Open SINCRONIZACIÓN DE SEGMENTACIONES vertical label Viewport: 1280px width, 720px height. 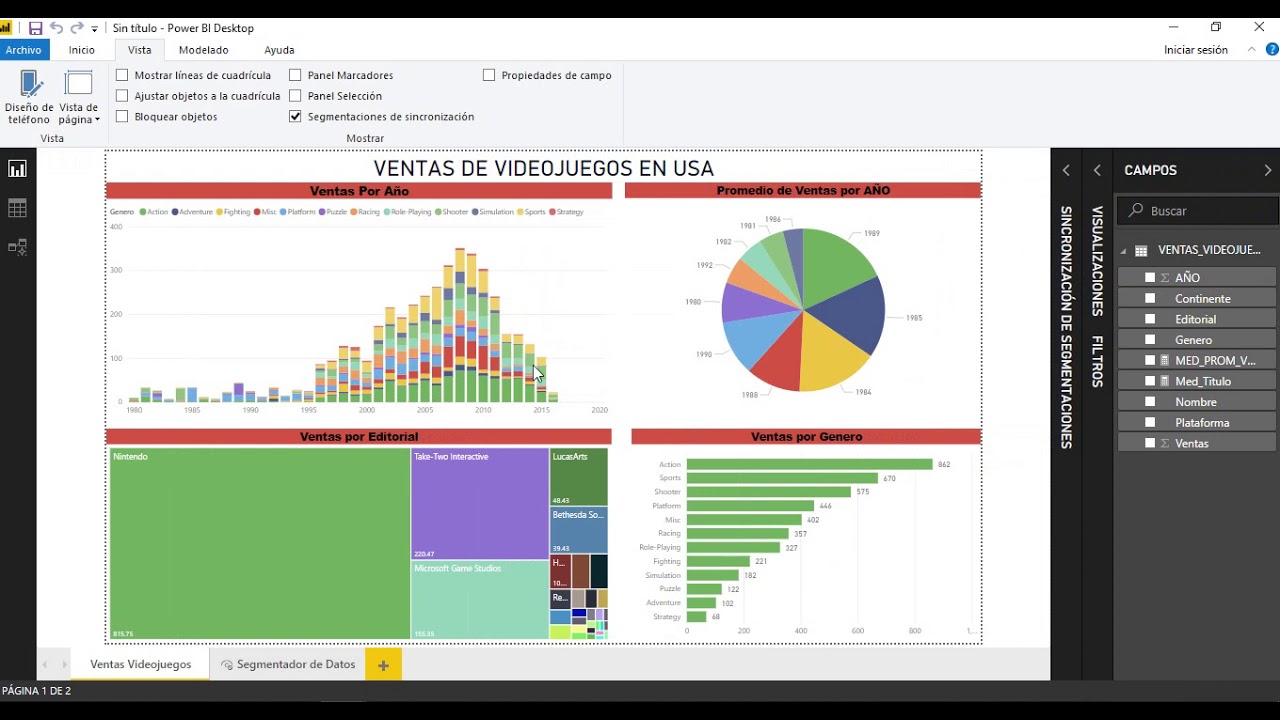pos(1066,327)
